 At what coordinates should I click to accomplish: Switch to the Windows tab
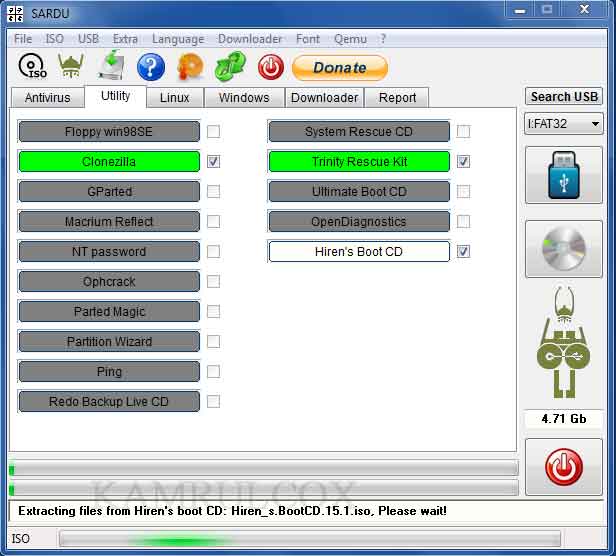(x=244, y=97)
